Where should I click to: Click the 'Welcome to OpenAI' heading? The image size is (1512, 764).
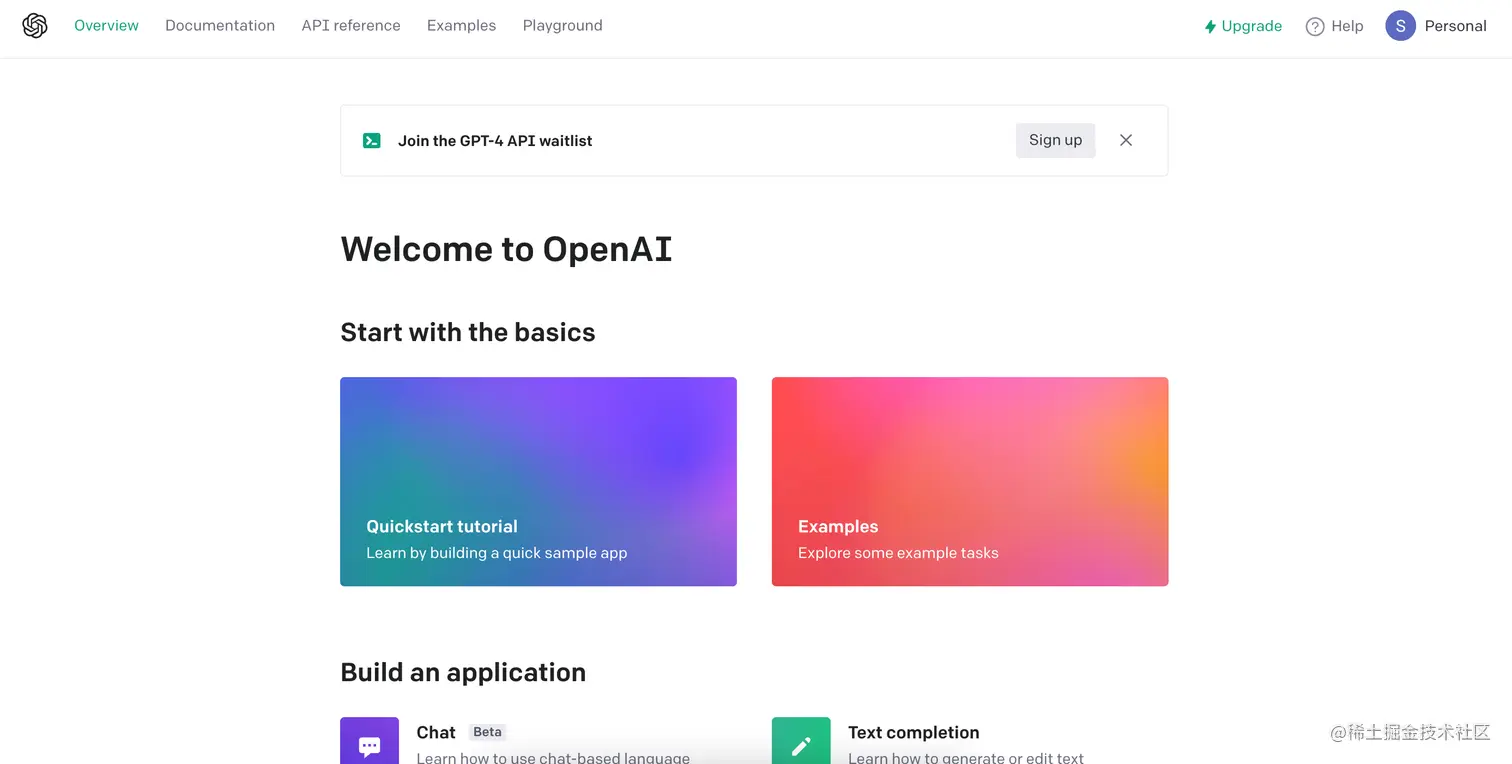(506, 249)
